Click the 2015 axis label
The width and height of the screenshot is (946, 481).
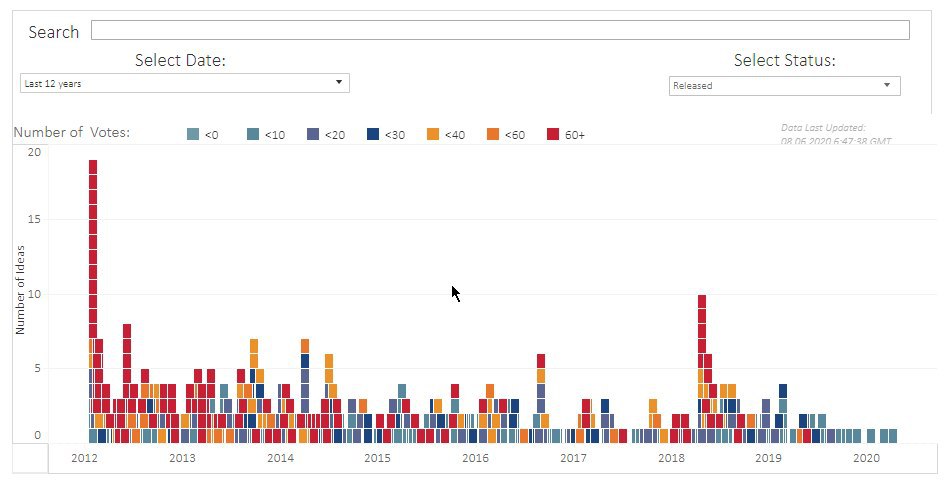pos(377,458)
